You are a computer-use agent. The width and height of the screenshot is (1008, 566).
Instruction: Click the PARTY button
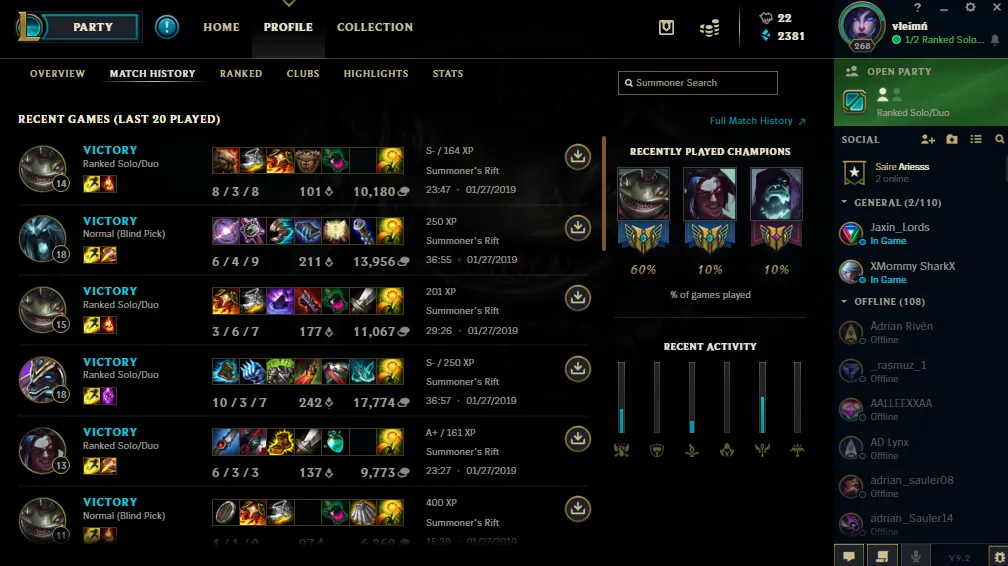[x=92, y=27]
